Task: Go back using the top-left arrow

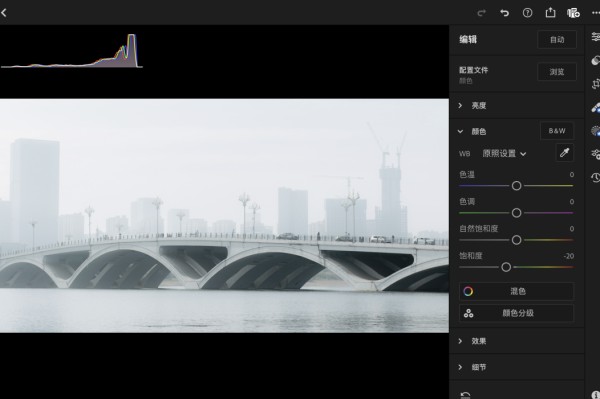Action: (4, 13)
